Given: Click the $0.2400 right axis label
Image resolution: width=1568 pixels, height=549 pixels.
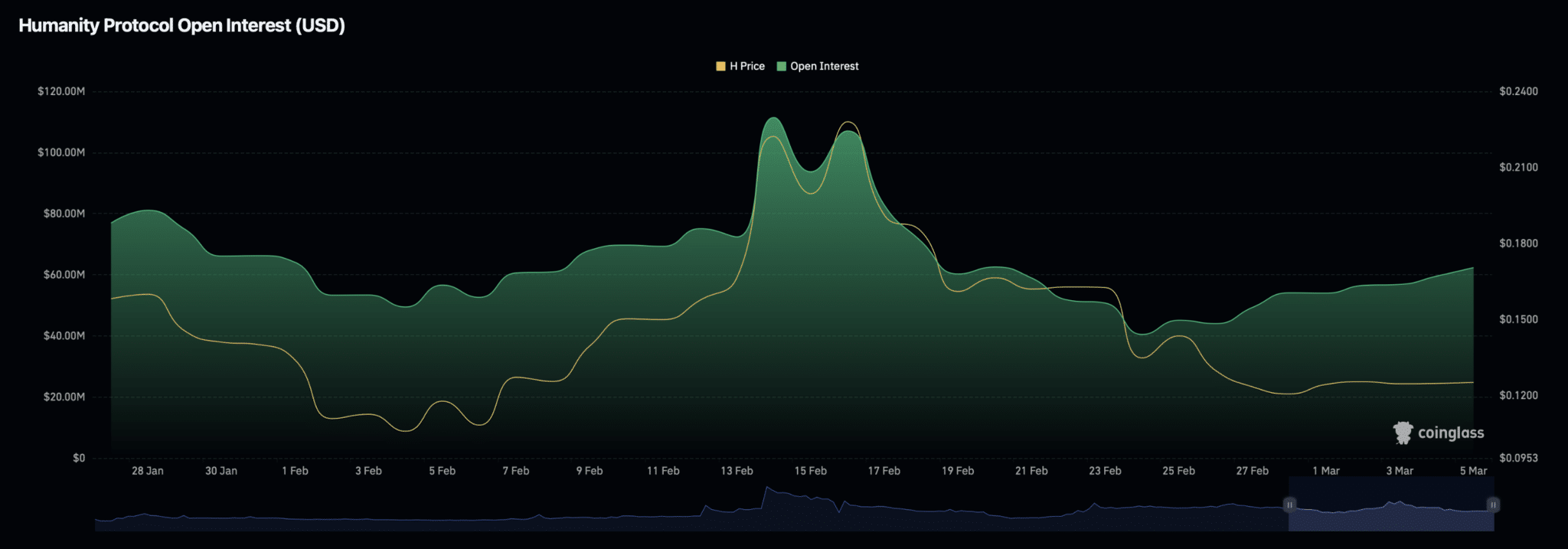Looking at the screenshot, I should 1518,91.
